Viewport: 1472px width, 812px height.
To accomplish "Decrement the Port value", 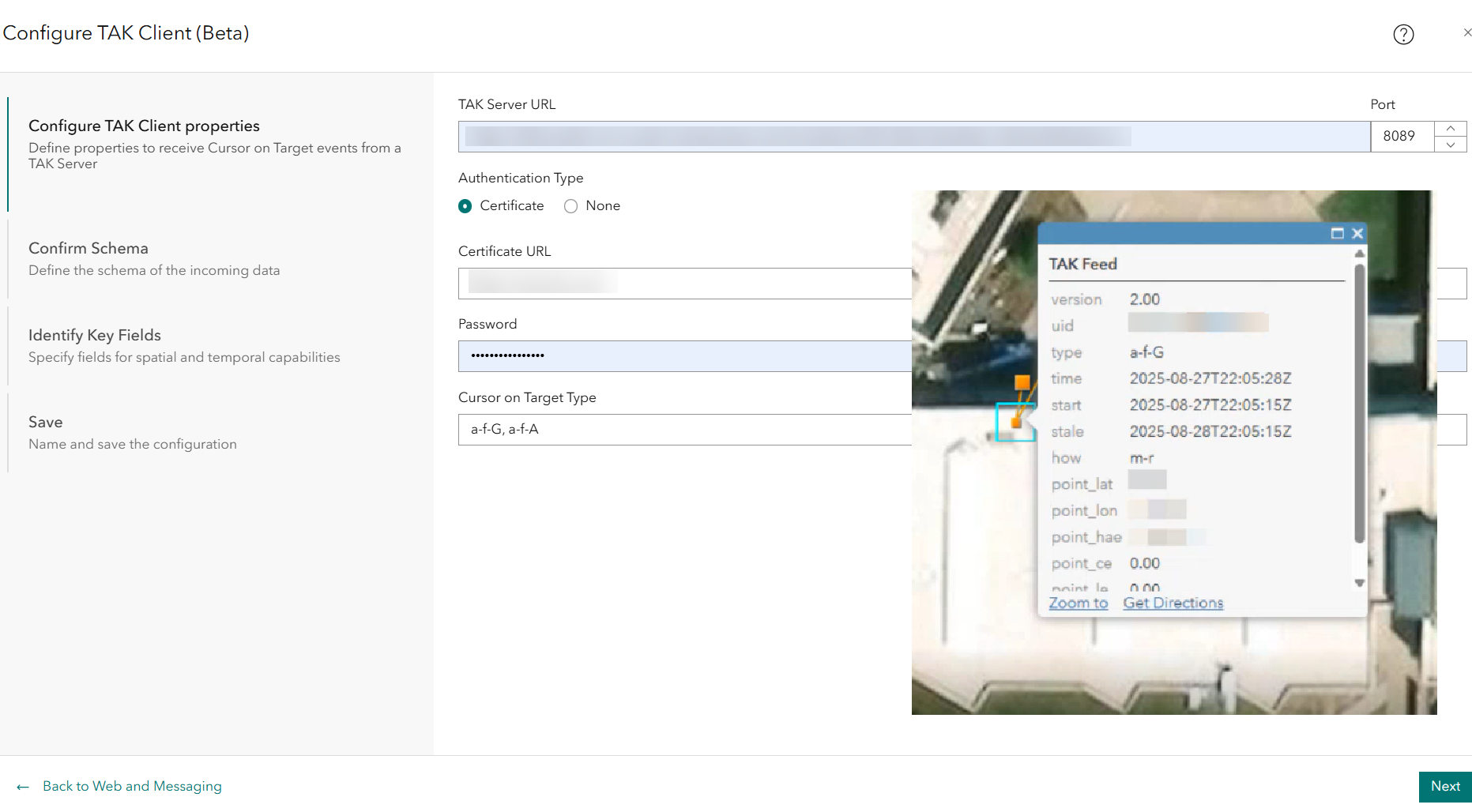I will pyautogui.click(x=1451, y=145).
